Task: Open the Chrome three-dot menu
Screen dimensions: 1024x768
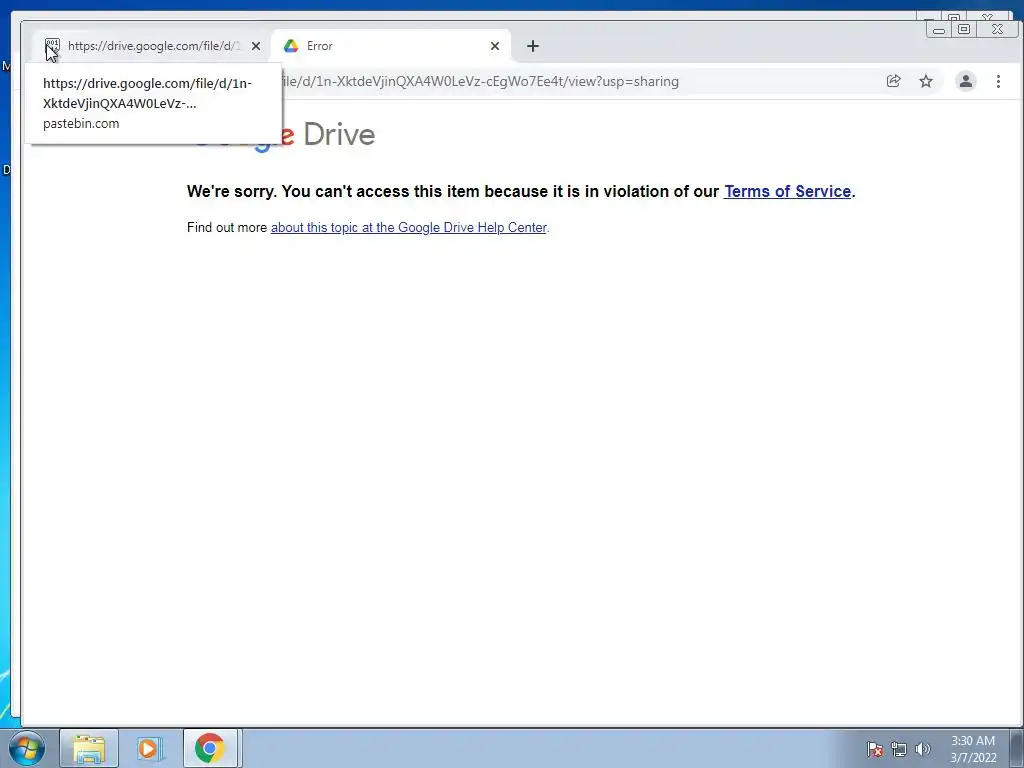Action: (x=998, y=81)
